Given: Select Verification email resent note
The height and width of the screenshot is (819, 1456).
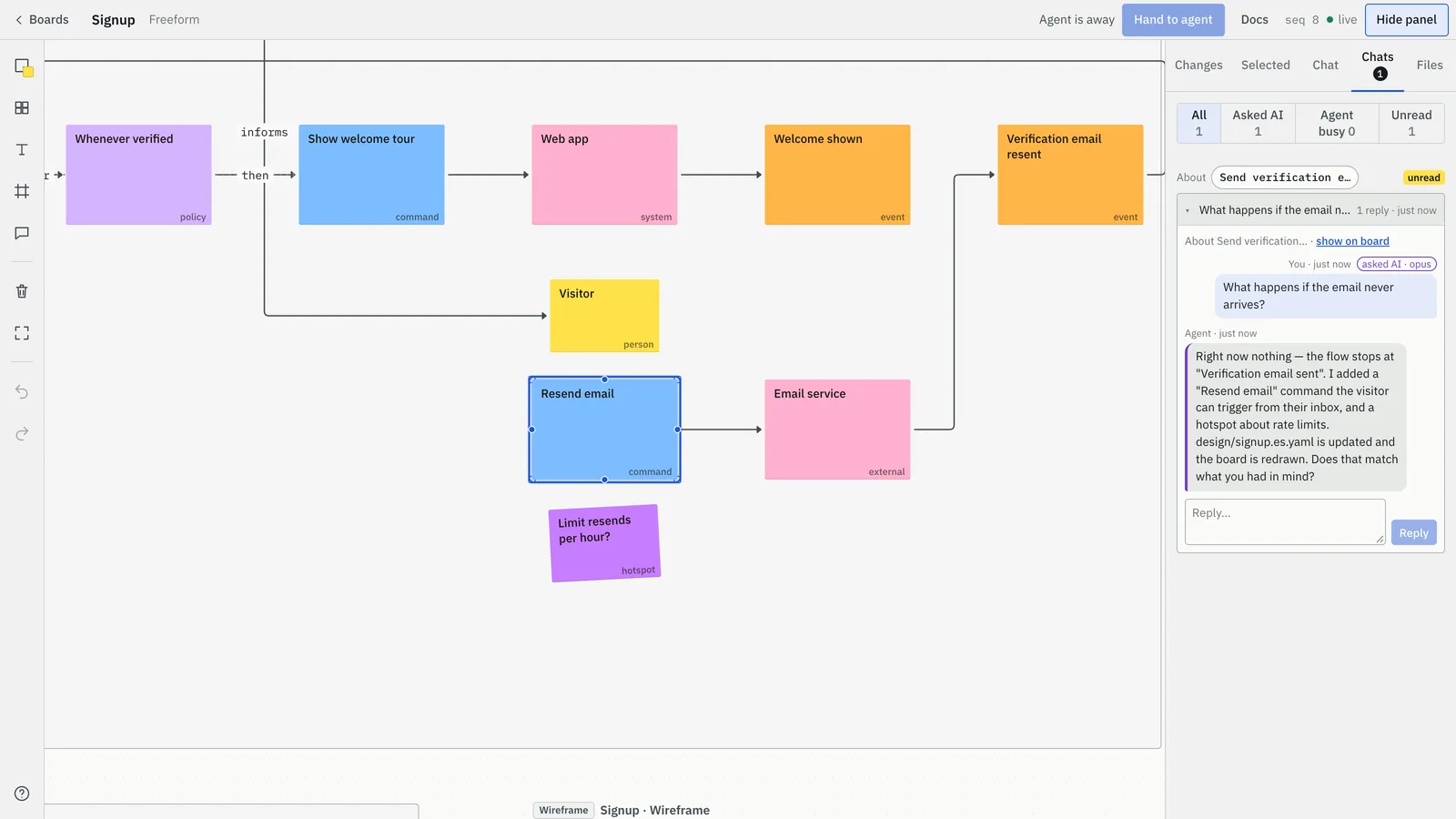Looking at the screenshot, I should (x=1070, y=175).
